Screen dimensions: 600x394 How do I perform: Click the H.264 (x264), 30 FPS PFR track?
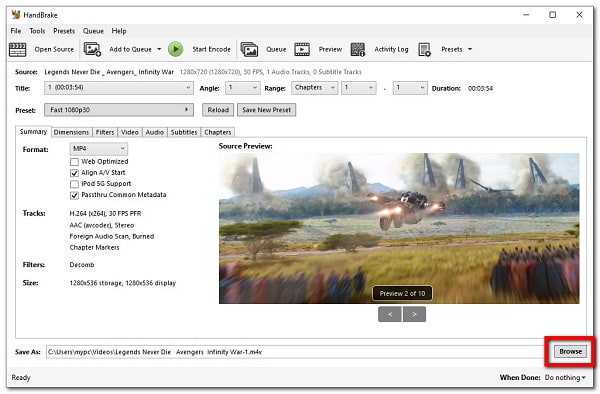click(x=105, y=213)
